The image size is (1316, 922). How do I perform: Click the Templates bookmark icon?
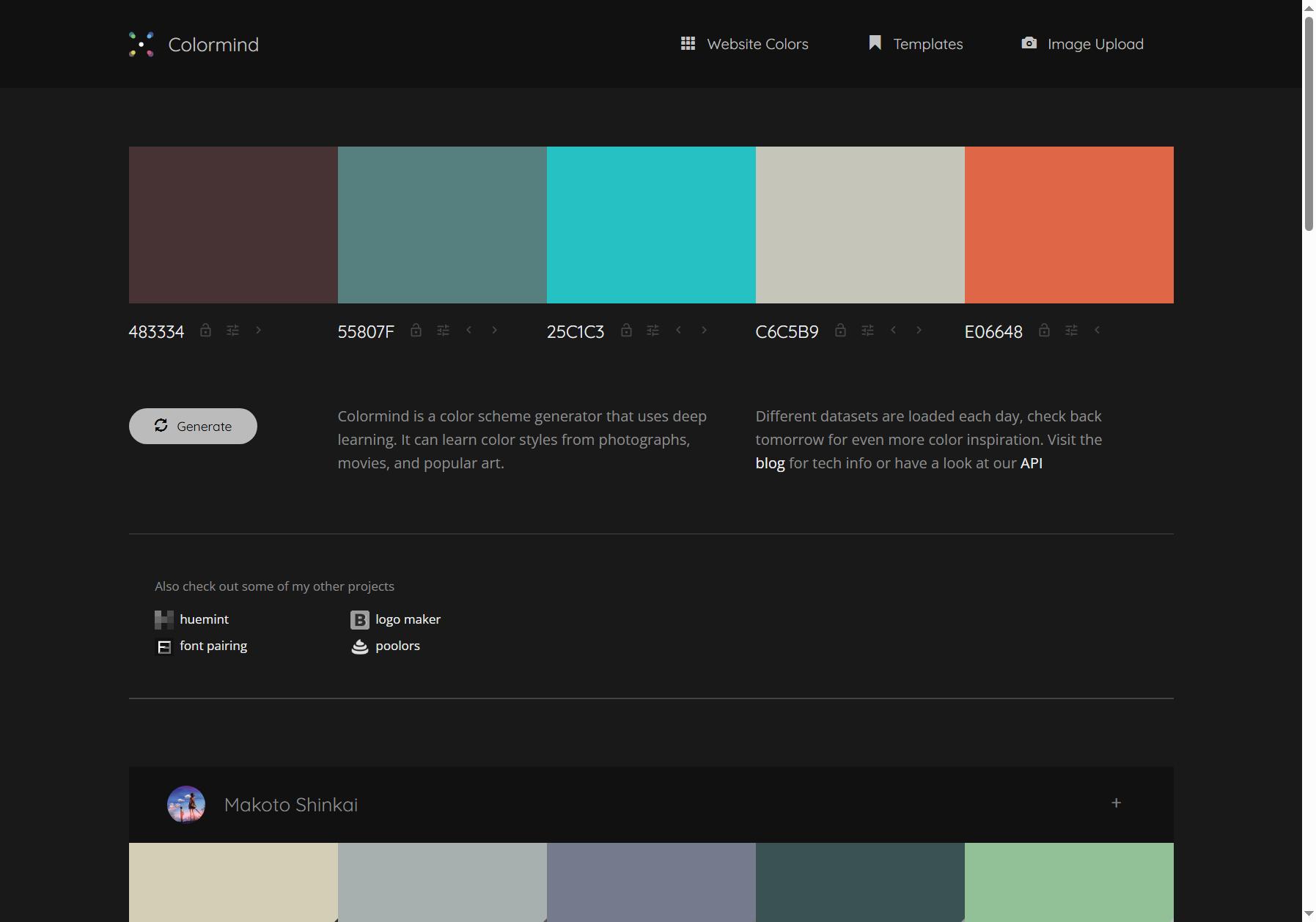875,43
